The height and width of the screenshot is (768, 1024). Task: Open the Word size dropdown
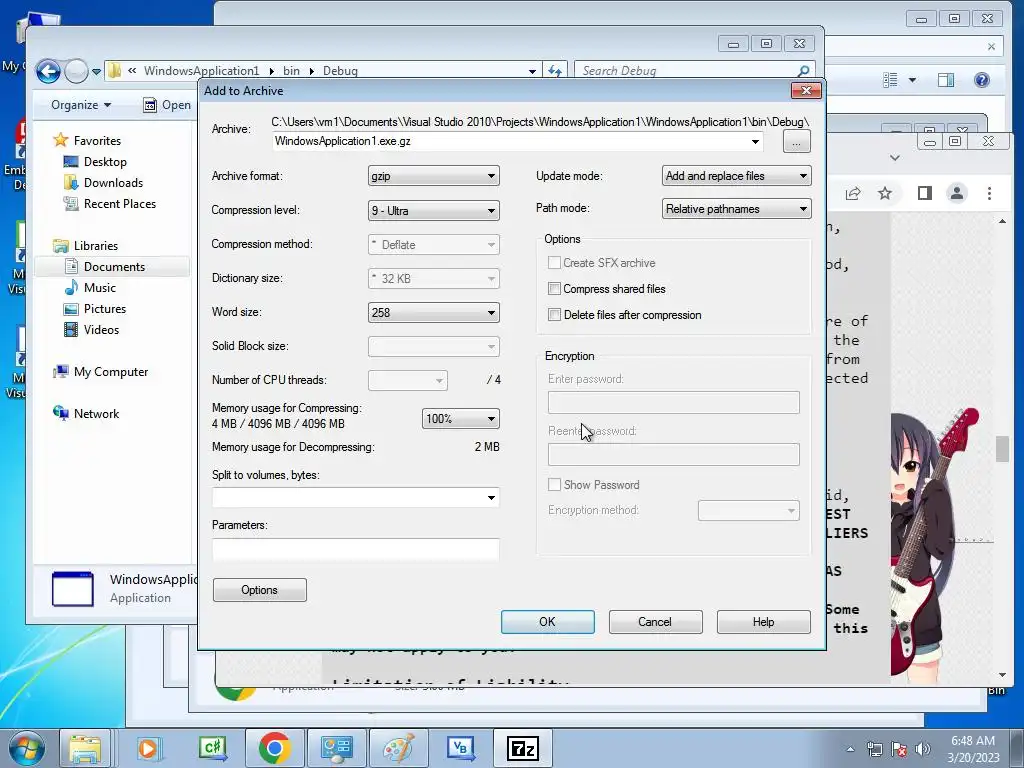point(434,312)
